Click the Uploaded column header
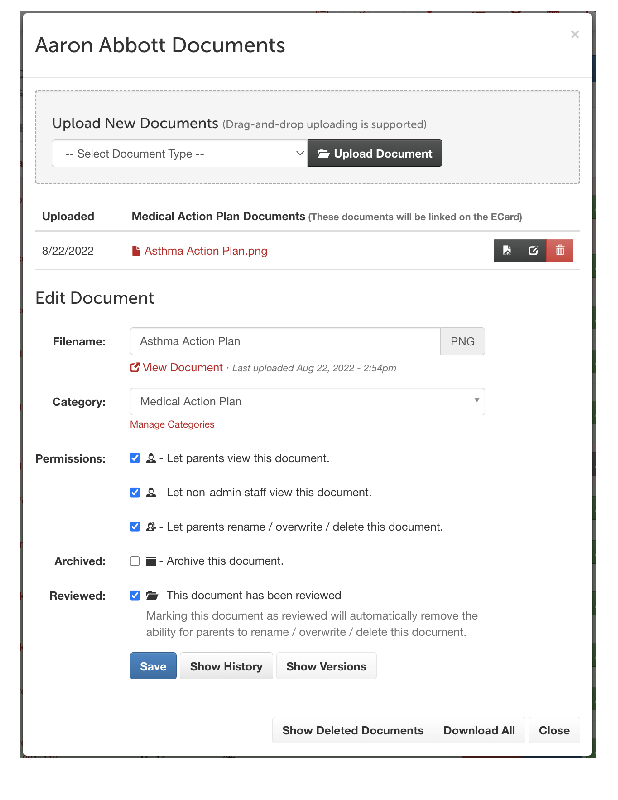618x800 pixels. [x=68, y=216]
